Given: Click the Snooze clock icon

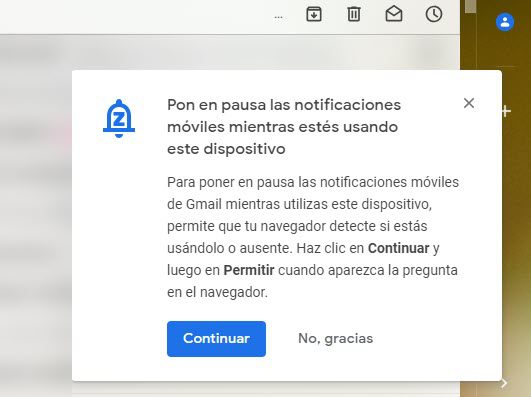Looking at the screenshot, I should [x=434, y=14].
